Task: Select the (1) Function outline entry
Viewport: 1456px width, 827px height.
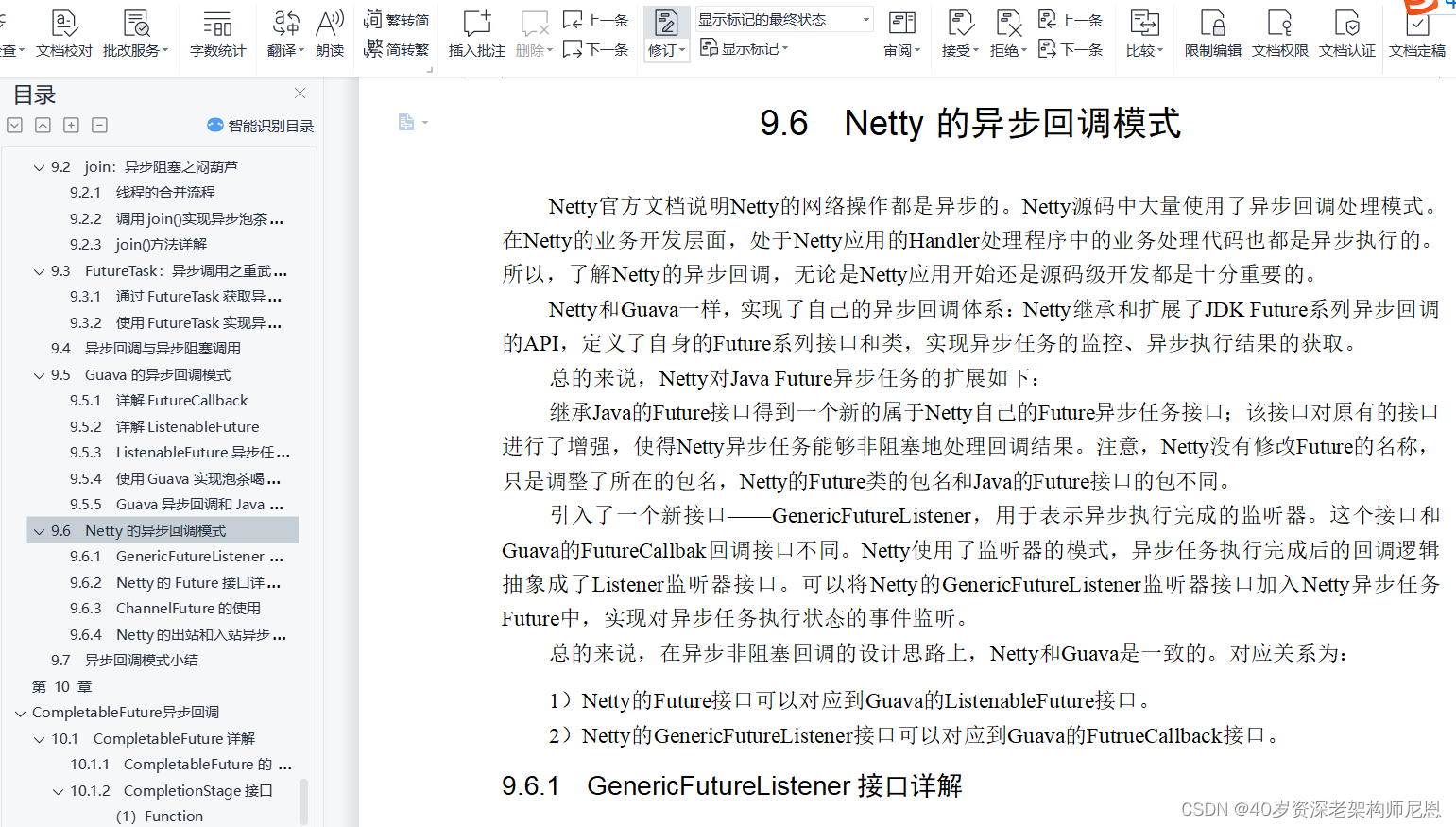Action: click(160, 817)
